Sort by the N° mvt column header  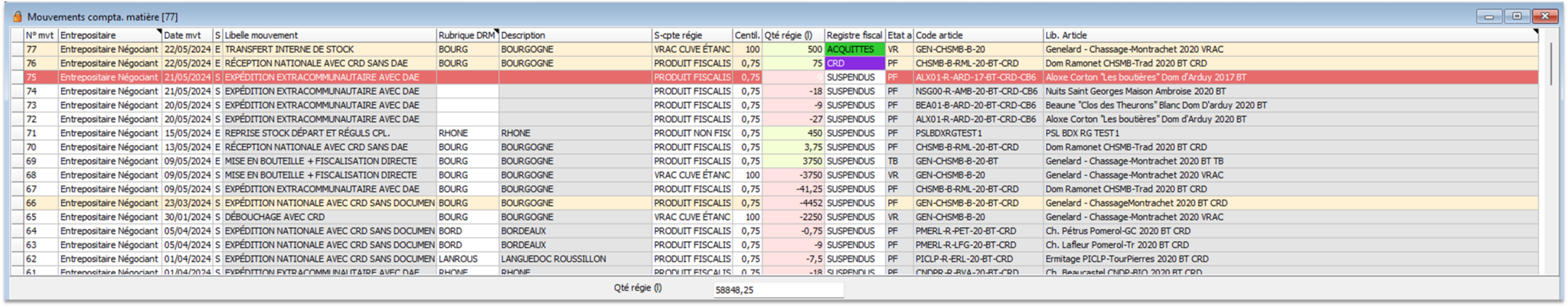coord(40,35)
